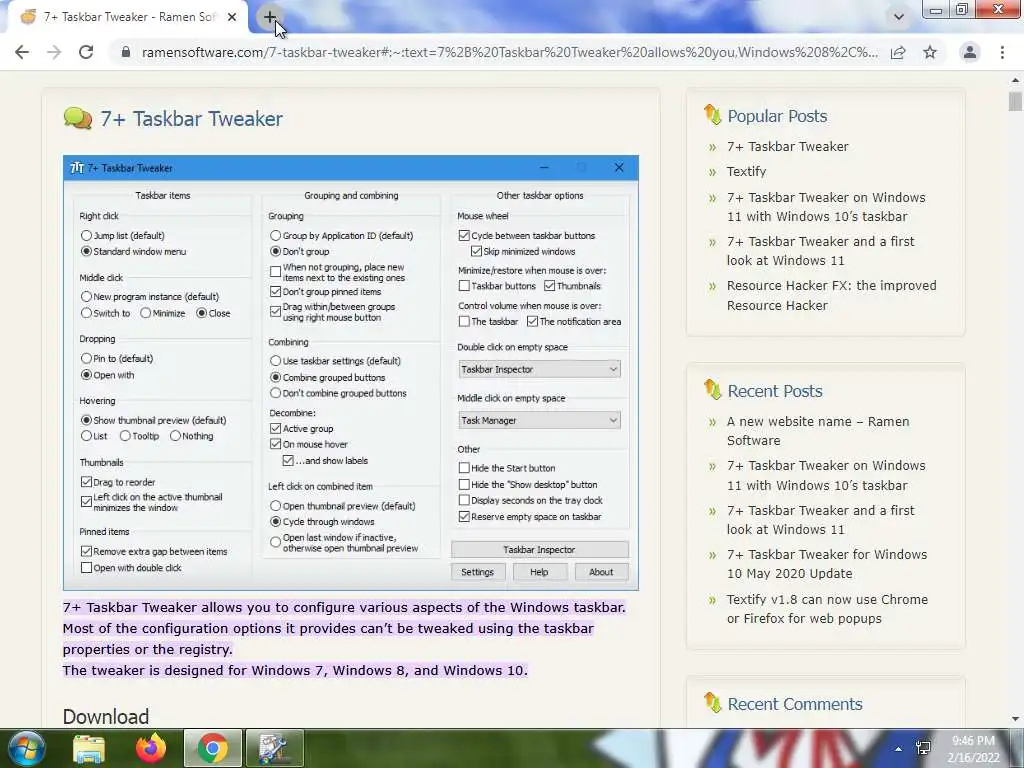The image size is (1024, 768).
Task: Open popular post '7+ Taskbar Tweaker'
Action: tap(788, 147)
